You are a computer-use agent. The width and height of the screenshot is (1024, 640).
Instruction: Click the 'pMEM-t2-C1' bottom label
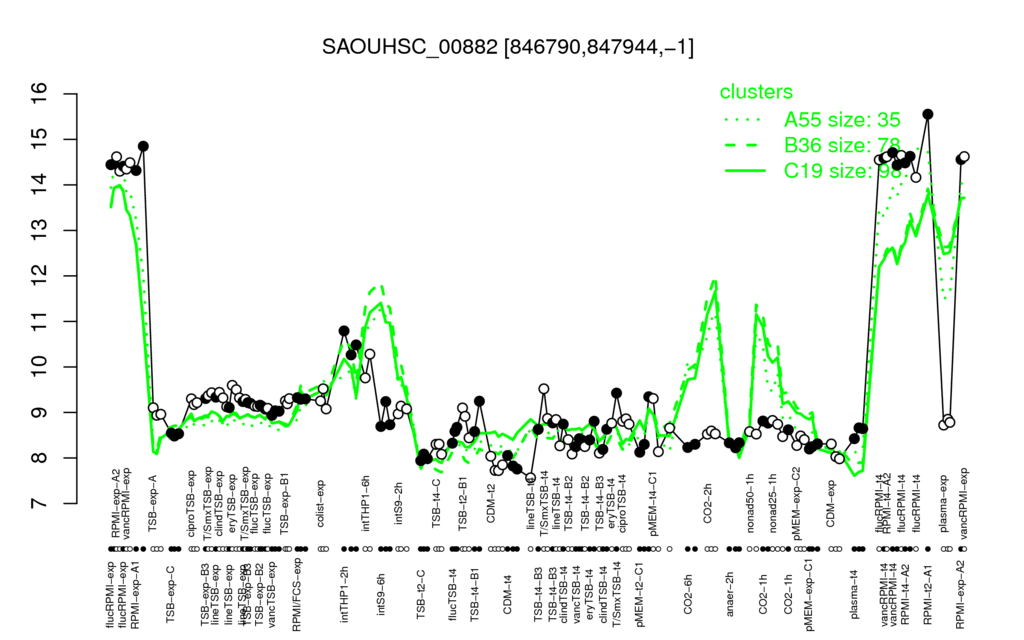pyautogui.click(x=639, y=594)
